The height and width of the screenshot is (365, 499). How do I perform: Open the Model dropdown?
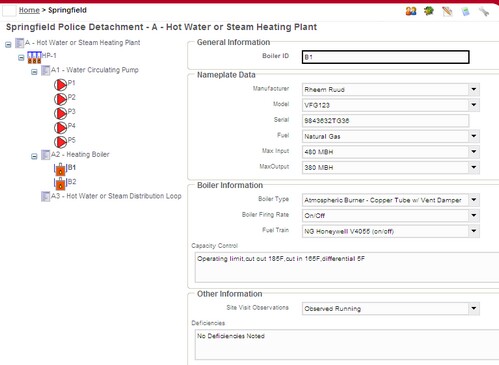click(x=474, y=105)
